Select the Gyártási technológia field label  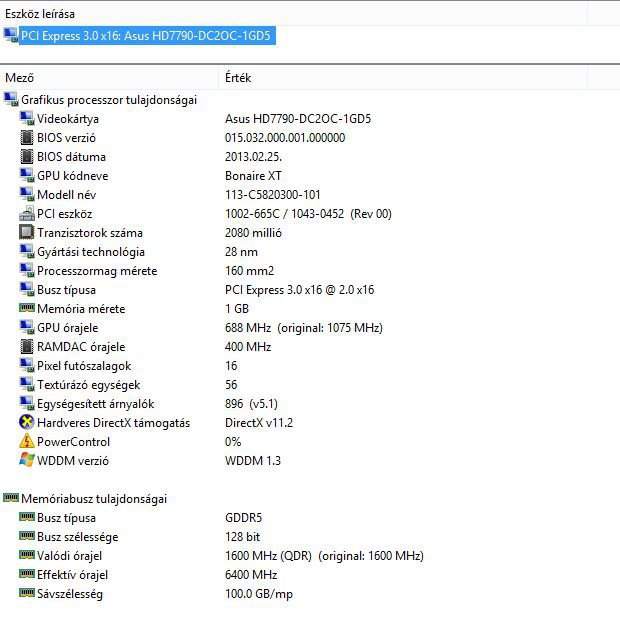[x=91, y=252]
